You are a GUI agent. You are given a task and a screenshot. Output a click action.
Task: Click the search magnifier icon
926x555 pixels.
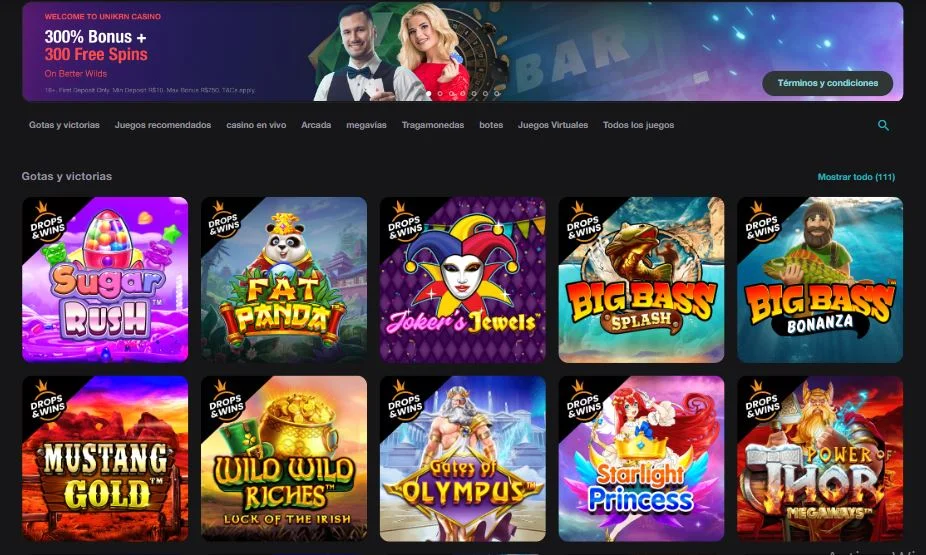883,125
